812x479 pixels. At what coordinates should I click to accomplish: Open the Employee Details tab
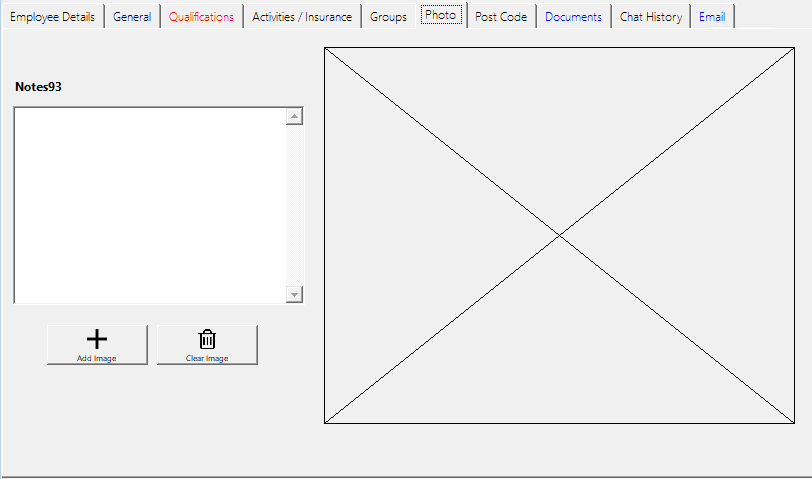pos(52,17)
